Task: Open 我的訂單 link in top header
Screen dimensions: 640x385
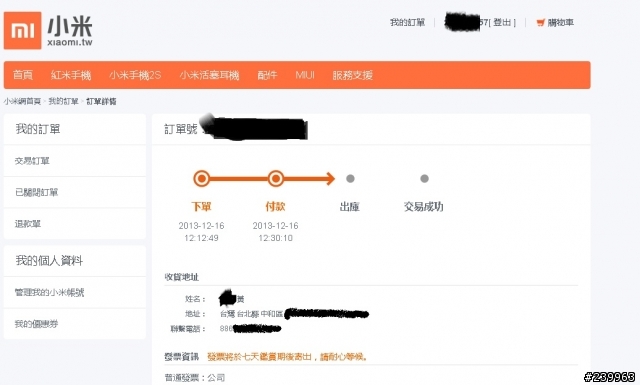Action: pos(407,22)
